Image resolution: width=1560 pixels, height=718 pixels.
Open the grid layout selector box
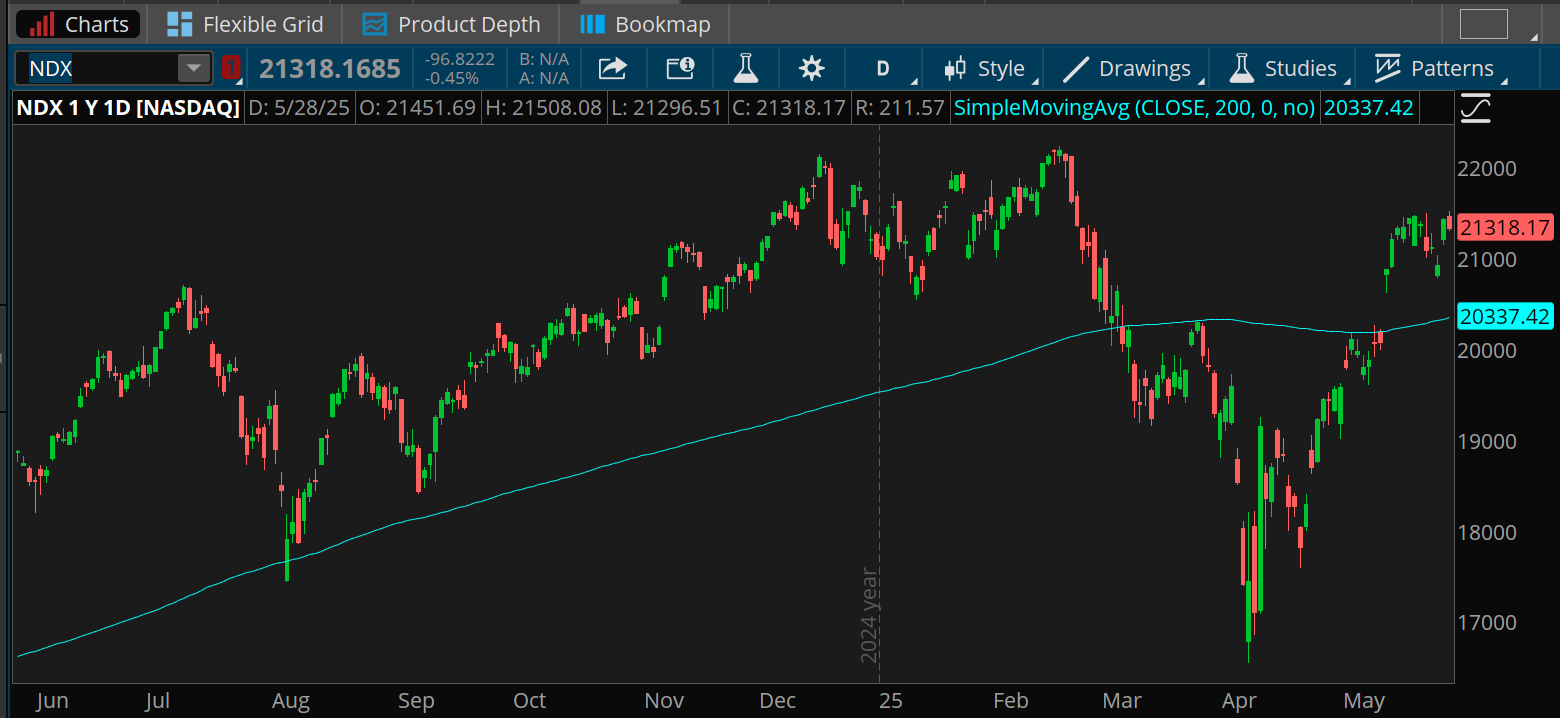[1483, 23]
